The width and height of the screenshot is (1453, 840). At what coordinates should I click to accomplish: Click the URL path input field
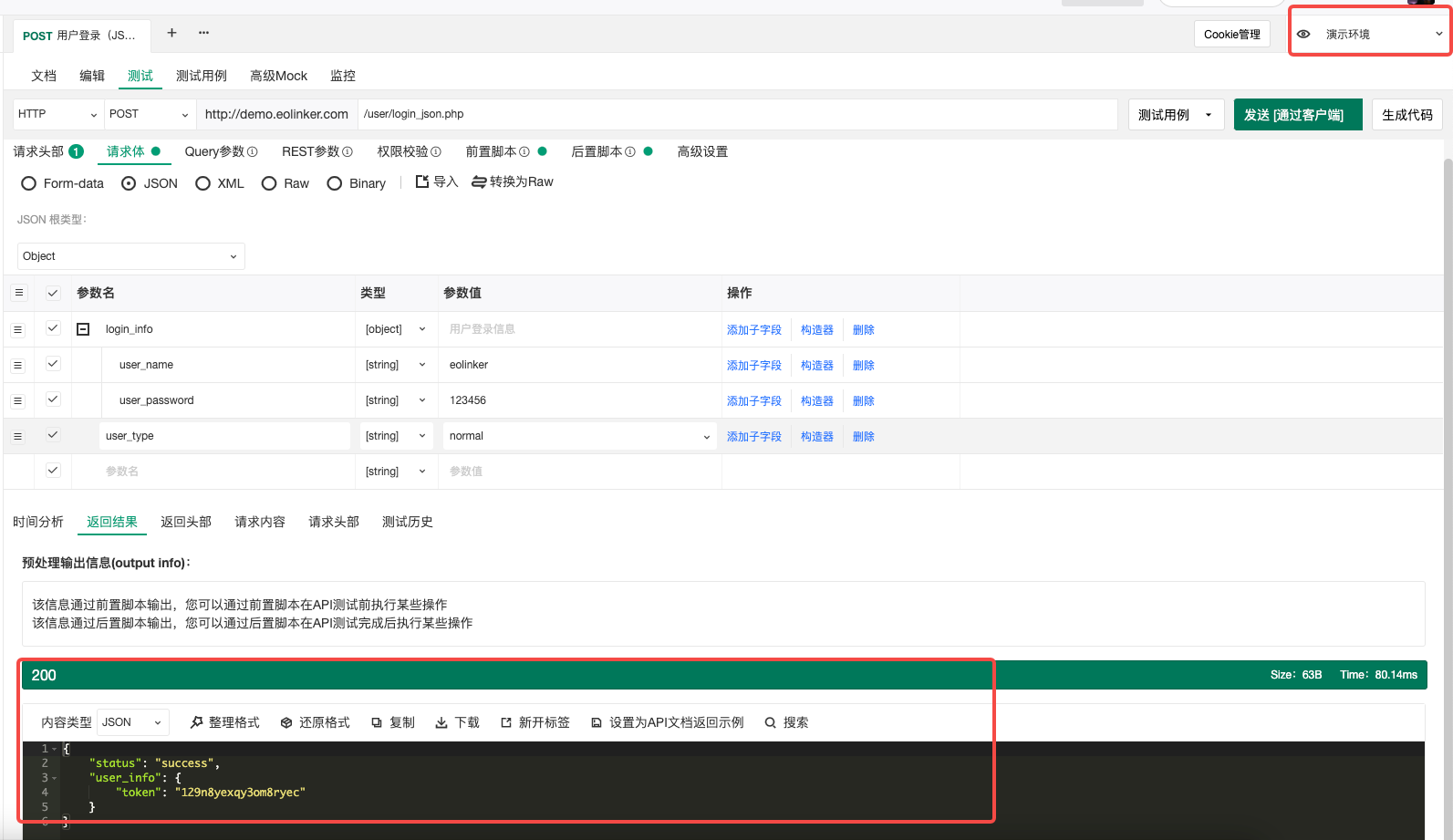tap(737, 114)
